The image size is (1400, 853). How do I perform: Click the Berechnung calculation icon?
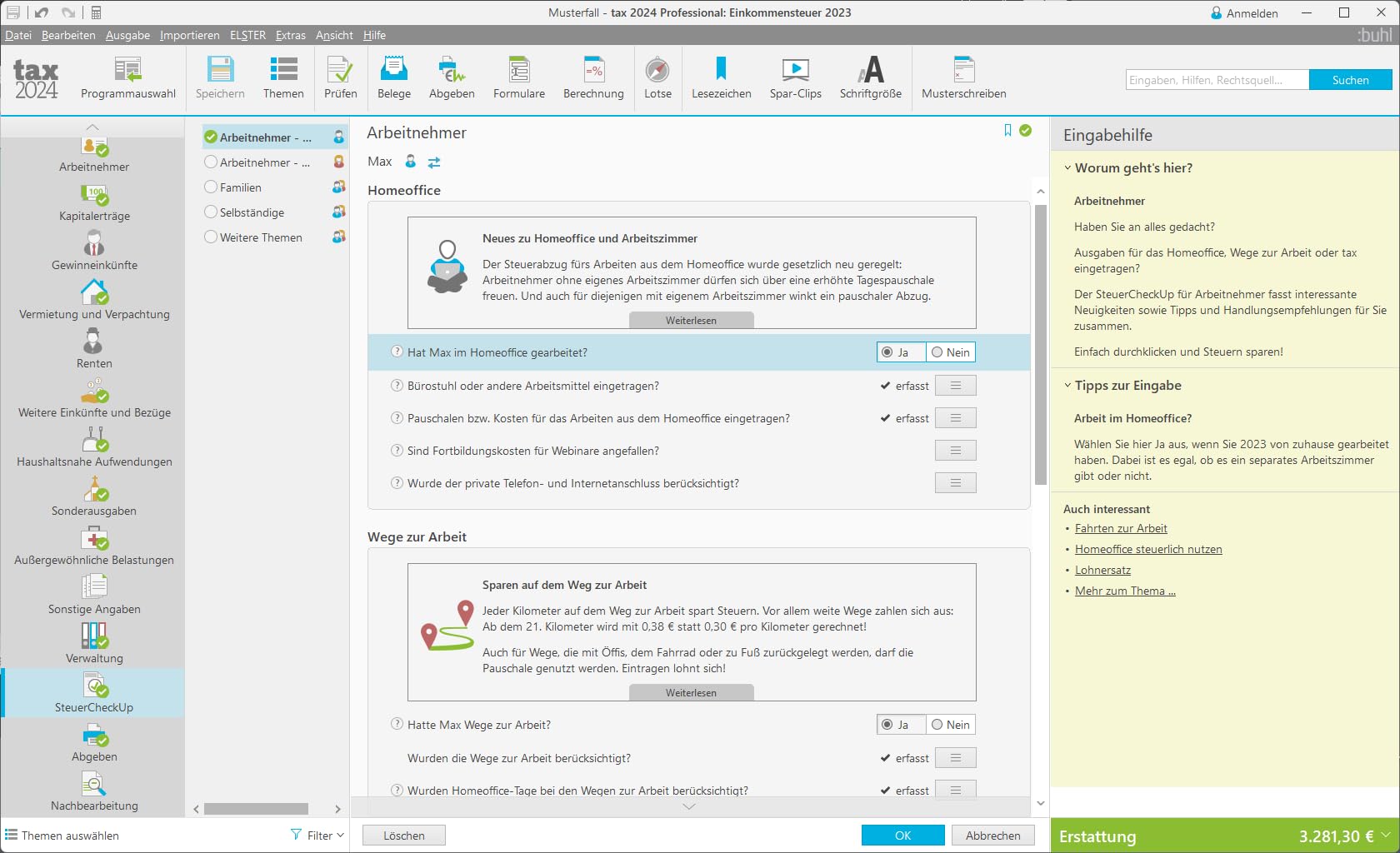(x=593, y=77)
